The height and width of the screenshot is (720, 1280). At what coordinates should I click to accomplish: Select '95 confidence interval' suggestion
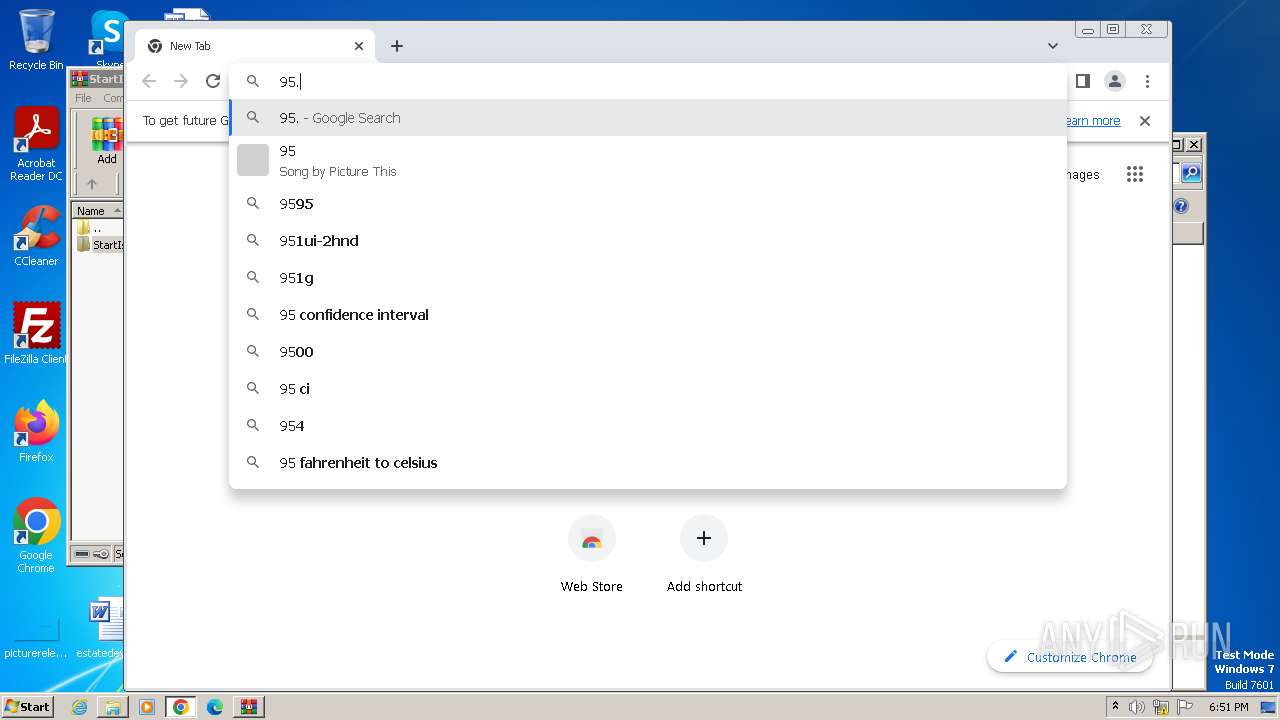[648, 315]
